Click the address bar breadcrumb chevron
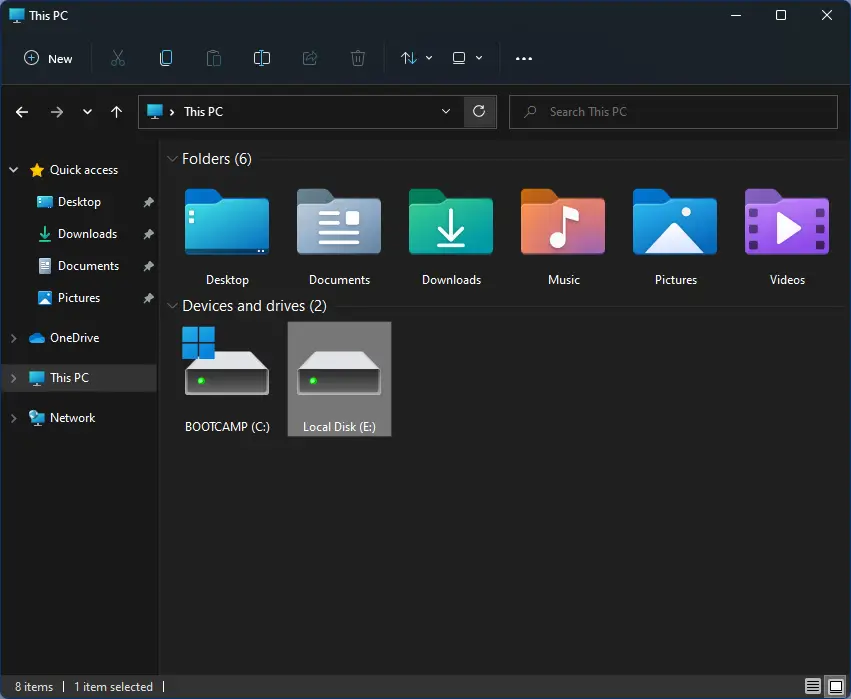The height and width of the screenshot is (699, 851). (x=172, y=112)
